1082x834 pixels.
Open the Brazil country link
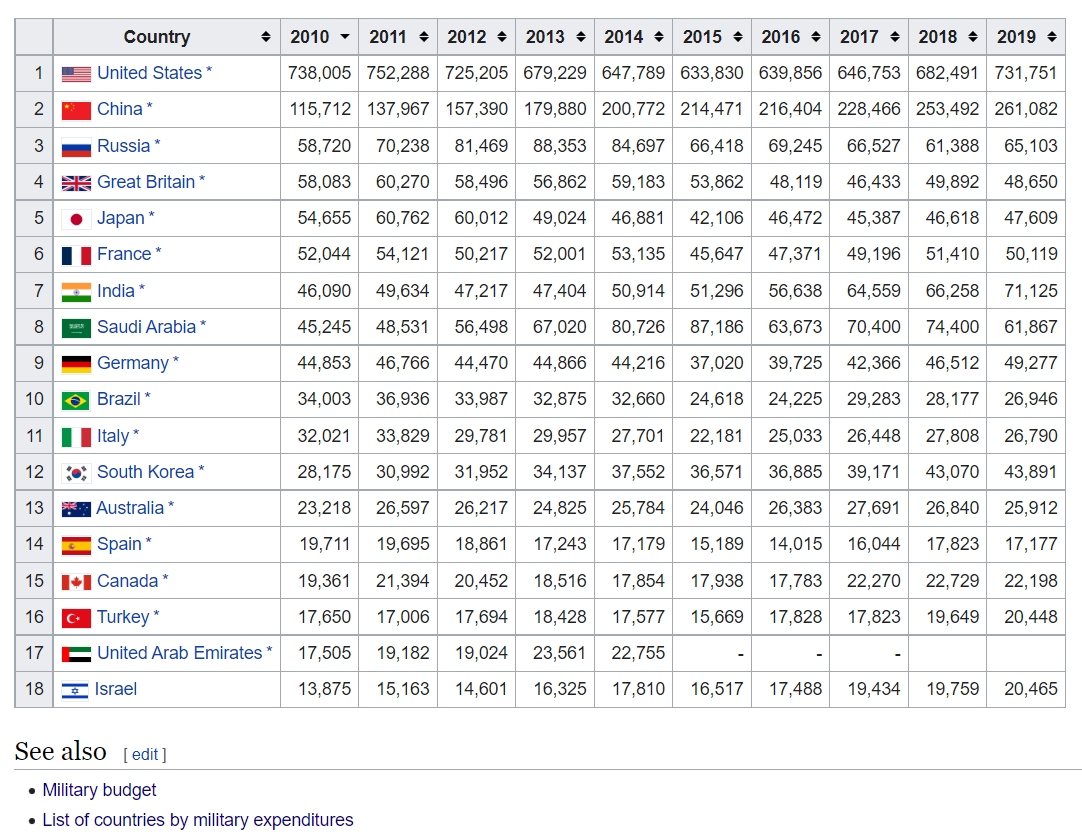click(x=119, y=399)
